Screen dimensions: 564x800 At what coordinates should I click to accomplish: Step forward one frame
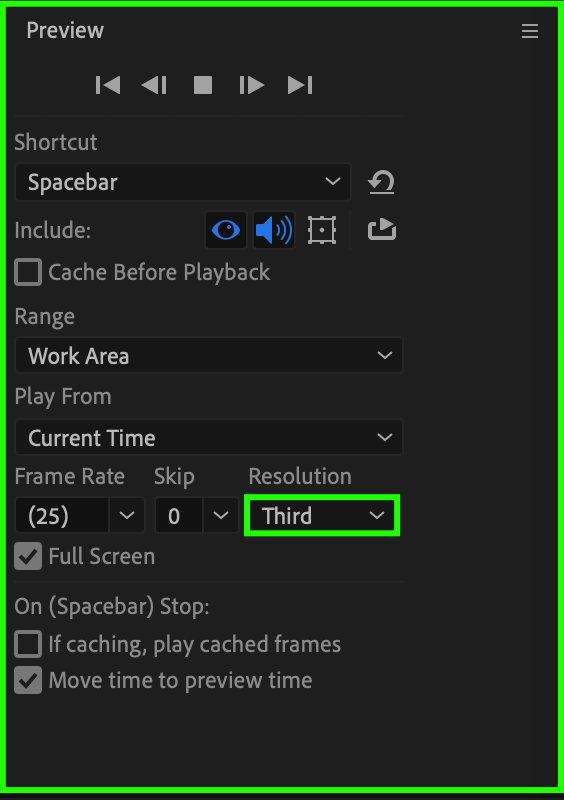click(x=252, y=85)
